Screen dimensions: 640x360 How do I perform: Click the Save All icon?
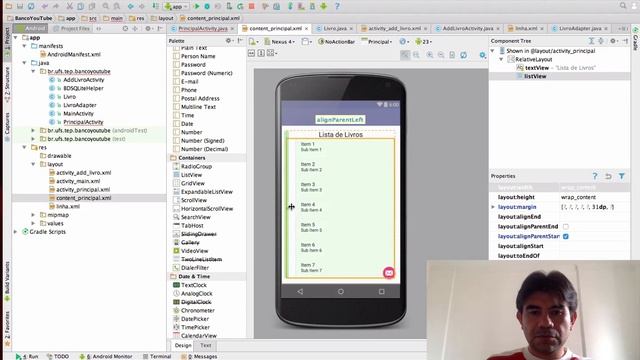(20, 6)
